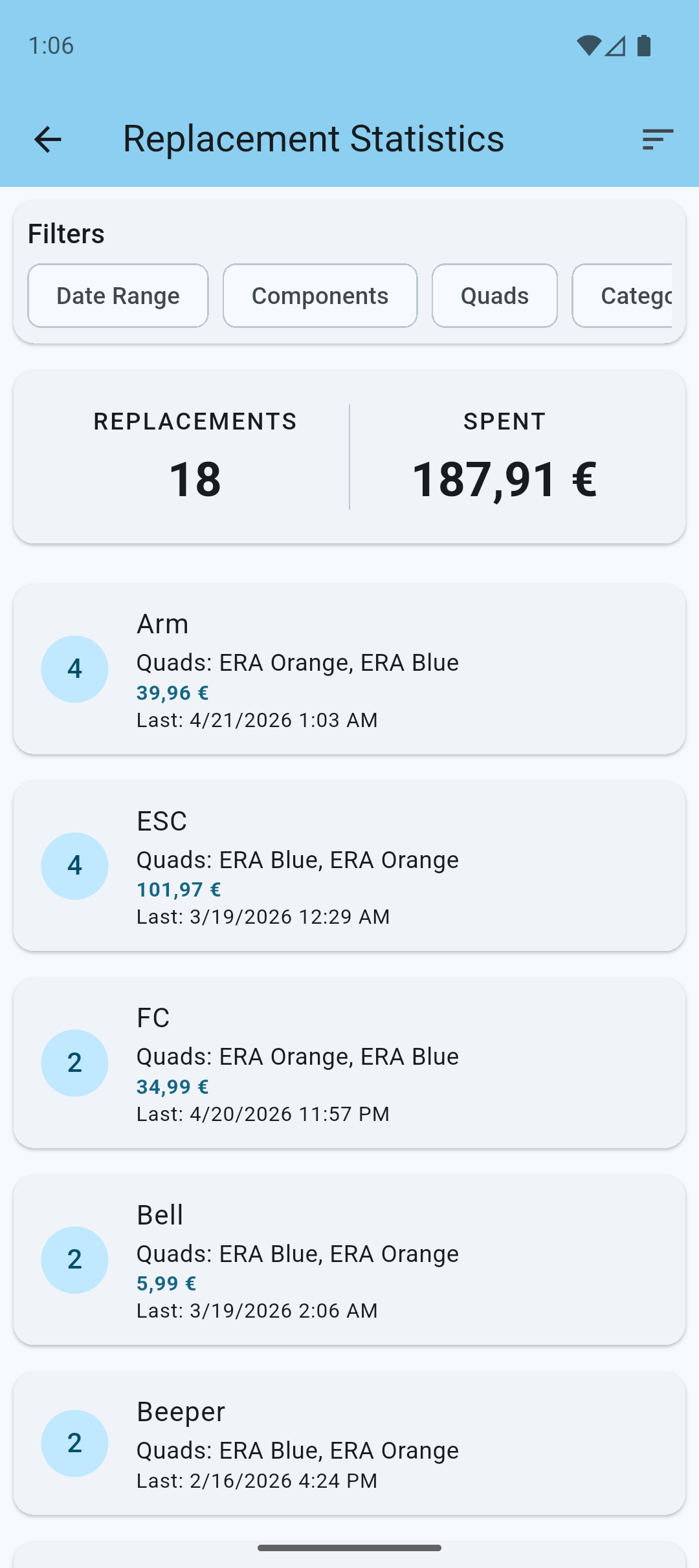Navigate back using the arrow icon

tap(47, 139)
